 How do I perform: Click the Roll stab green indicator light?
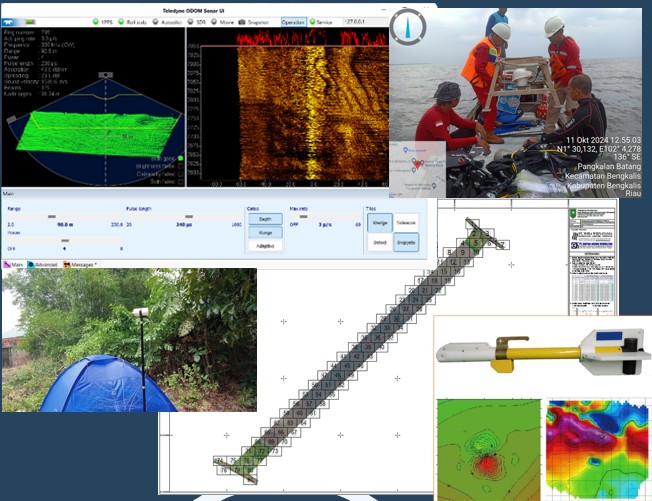(121, 22)
